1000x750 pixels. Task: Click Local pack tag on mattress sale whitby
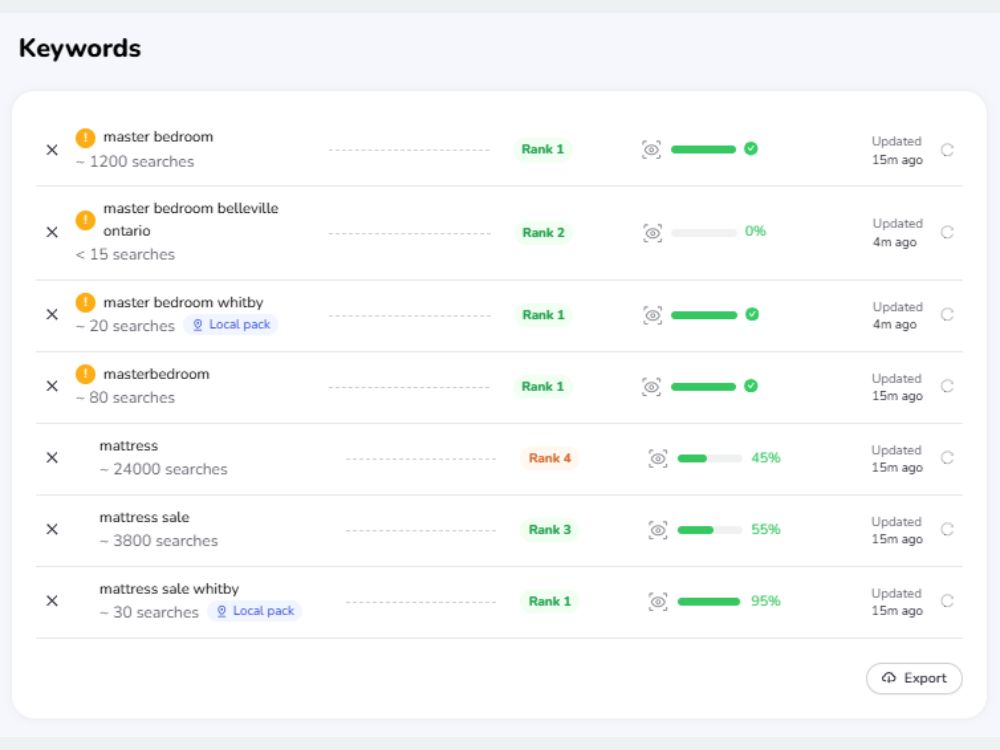(x=254, y=611)
